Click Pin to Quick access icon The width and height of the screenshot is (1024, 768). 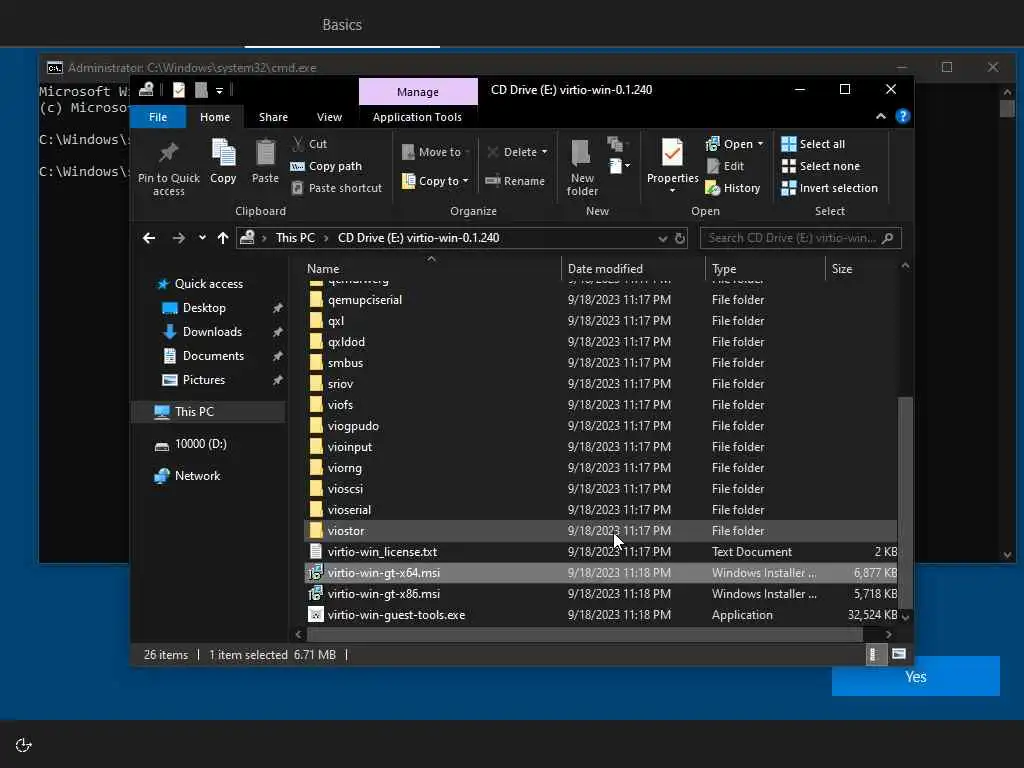(168, 152)
